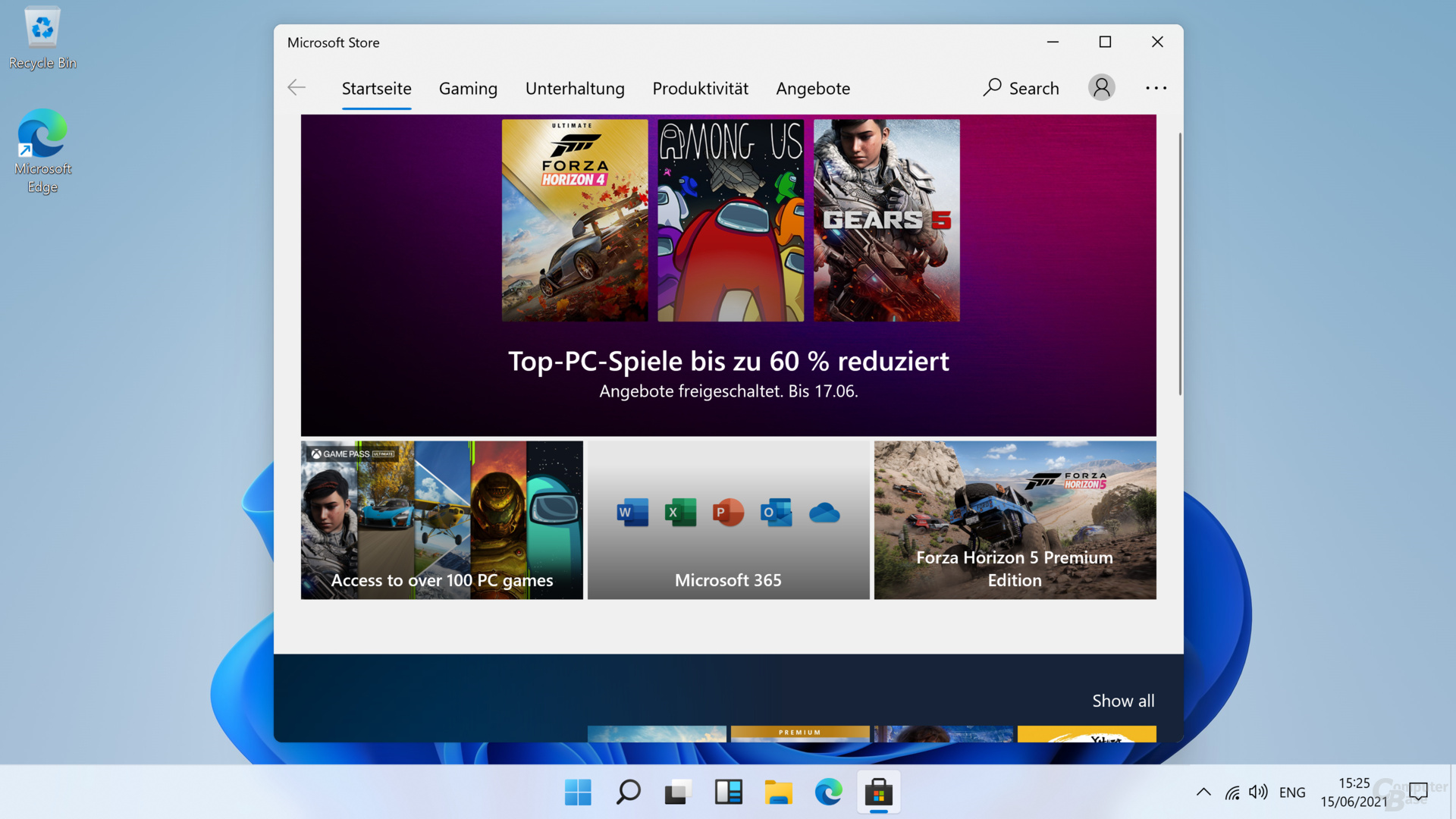Click the Outlook icon in the Microsoft 365 tile
Image resolution: width=1456 pixels, height=819 pixels.
click(x=776, y=513)
